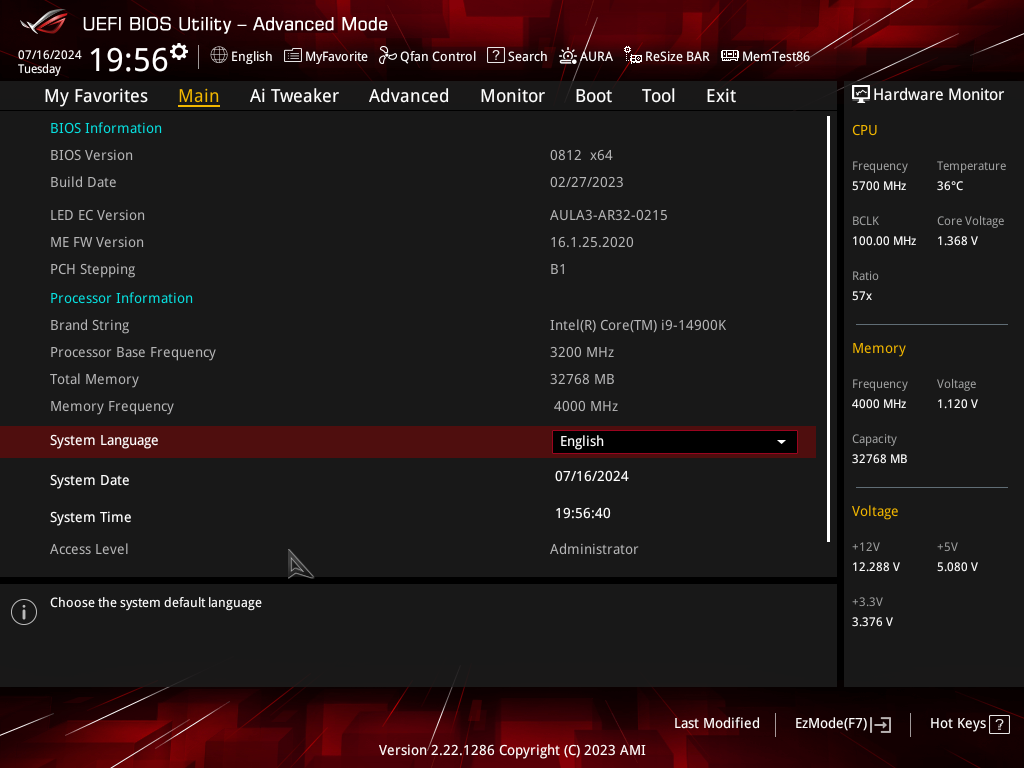
Task: Click the System Language dropdown arrow
Action: point(781,442)
